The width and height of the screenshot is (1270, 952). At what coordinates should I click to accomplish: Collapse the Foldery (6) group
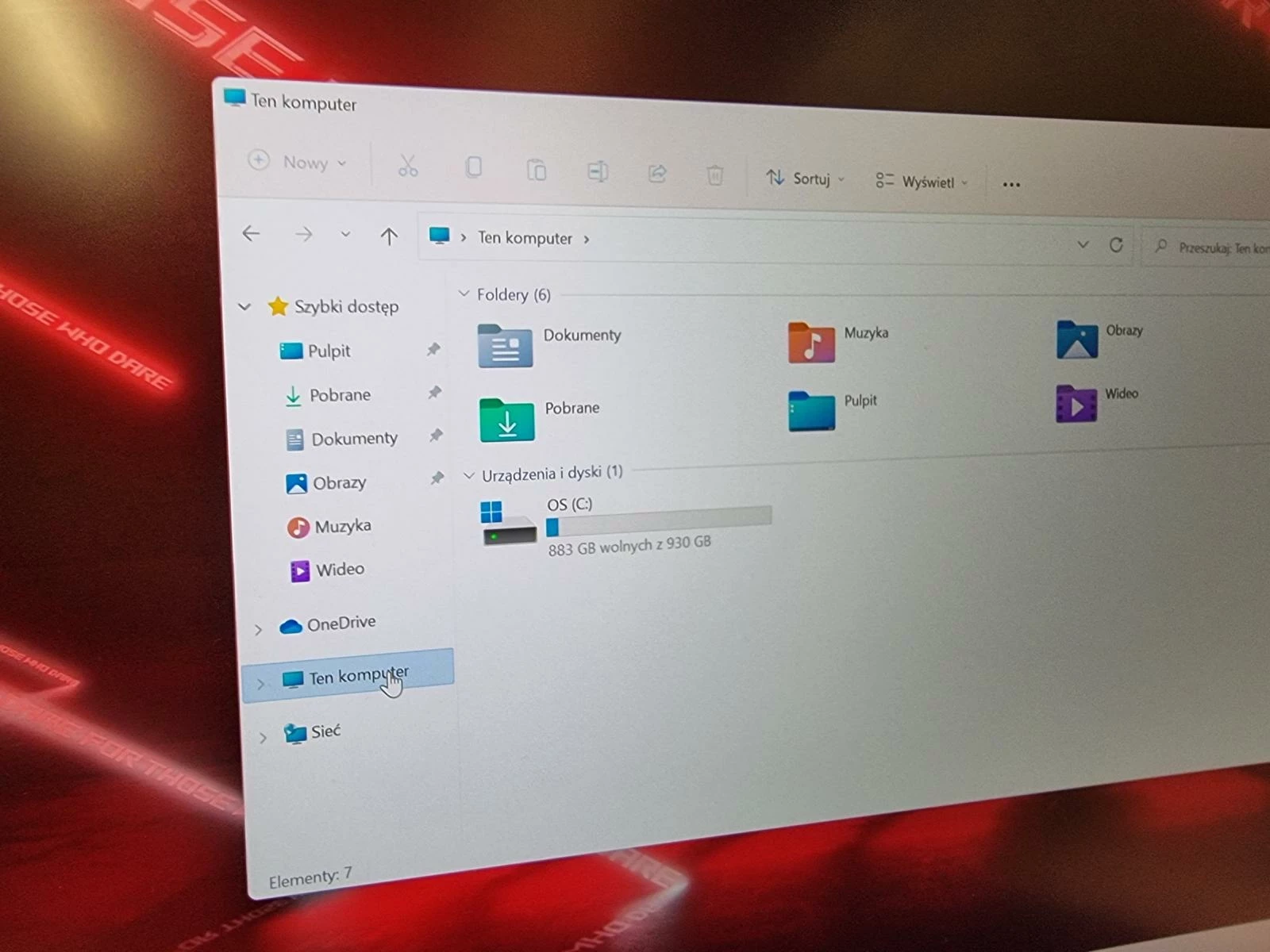464,294
